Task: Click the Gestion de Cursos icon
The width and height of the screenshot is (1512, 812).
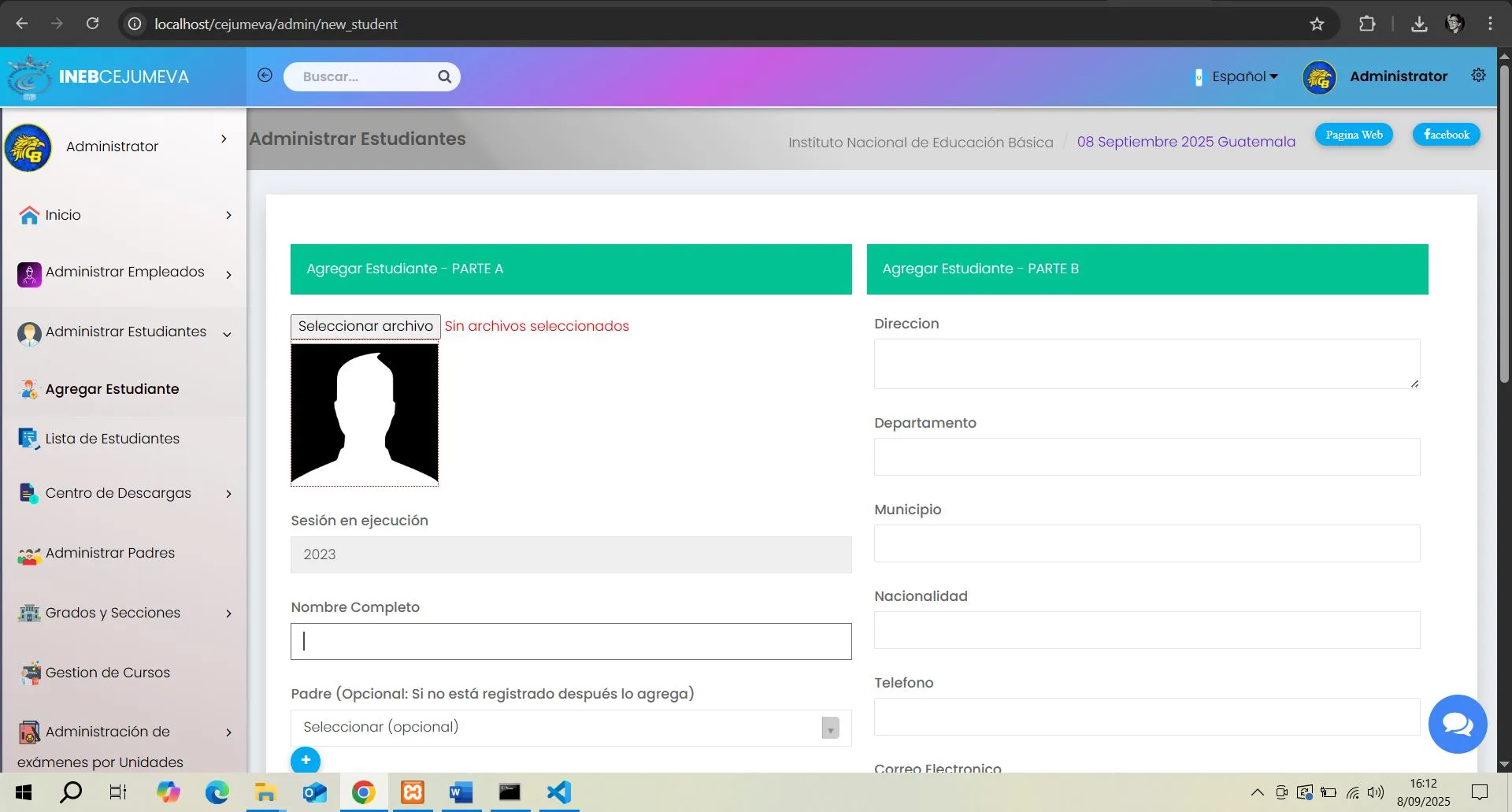Action: point(29,673)
